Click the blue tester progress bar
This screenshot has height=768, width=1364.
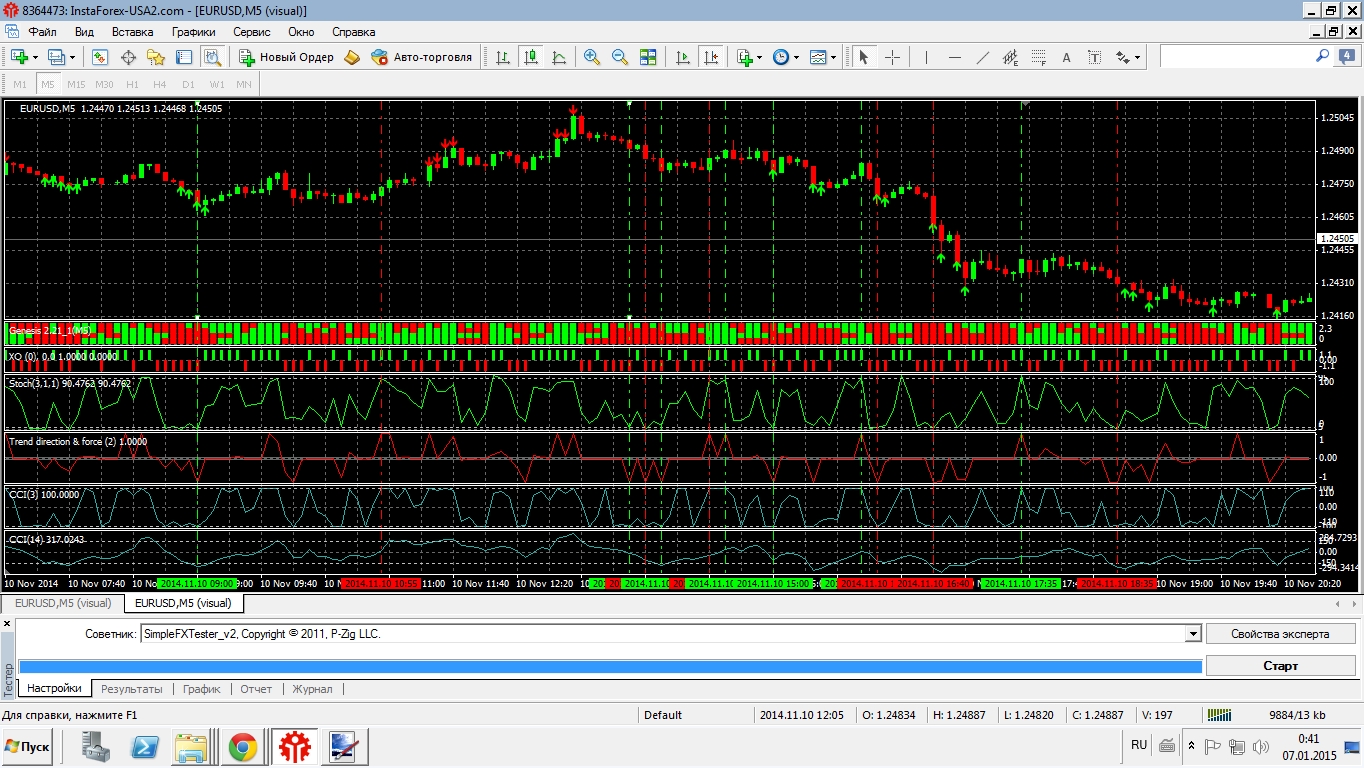[610, 666]
